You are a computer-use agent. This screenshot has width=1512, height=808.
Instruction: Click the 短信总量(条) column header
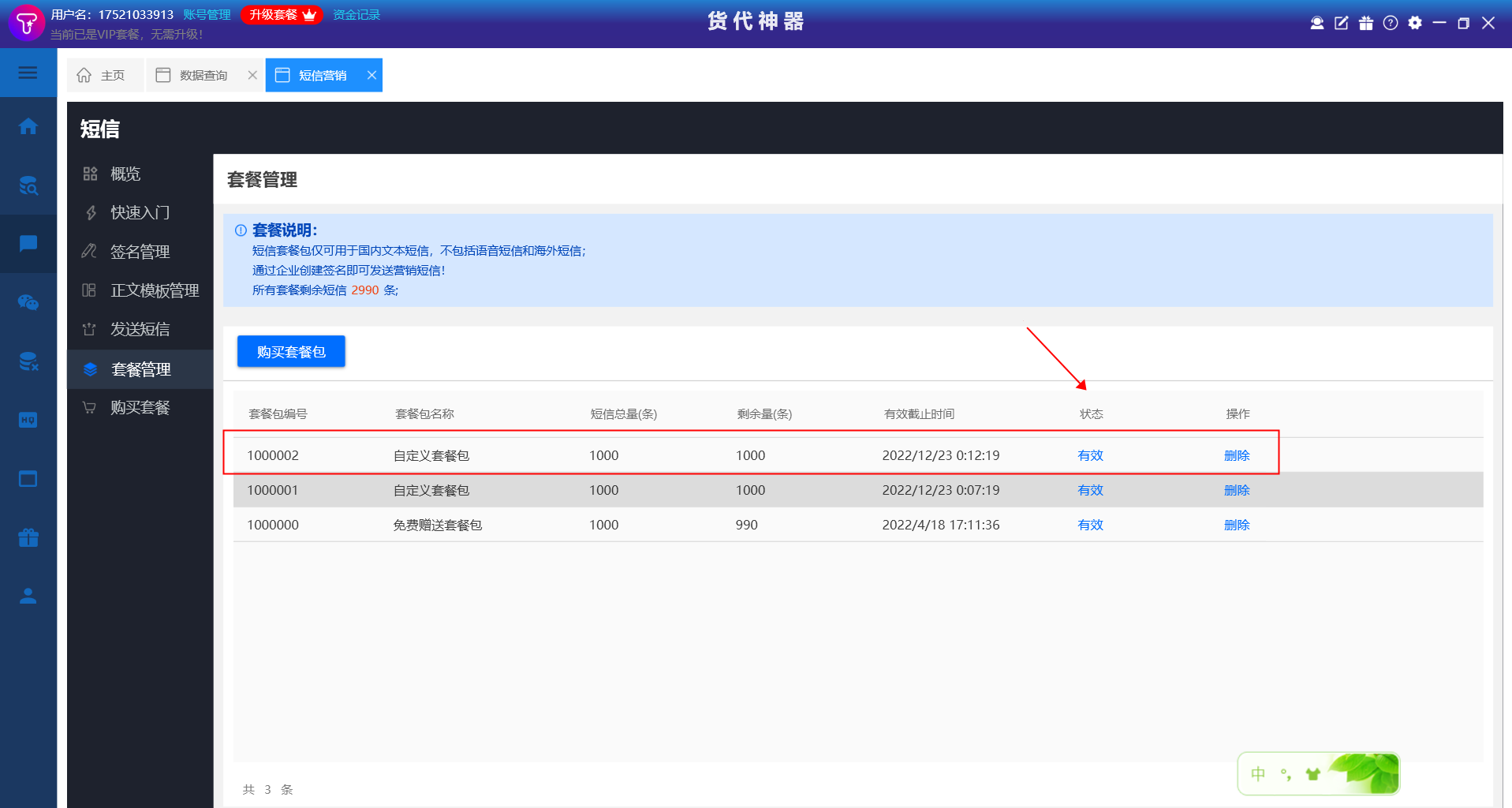pos(624,414)
